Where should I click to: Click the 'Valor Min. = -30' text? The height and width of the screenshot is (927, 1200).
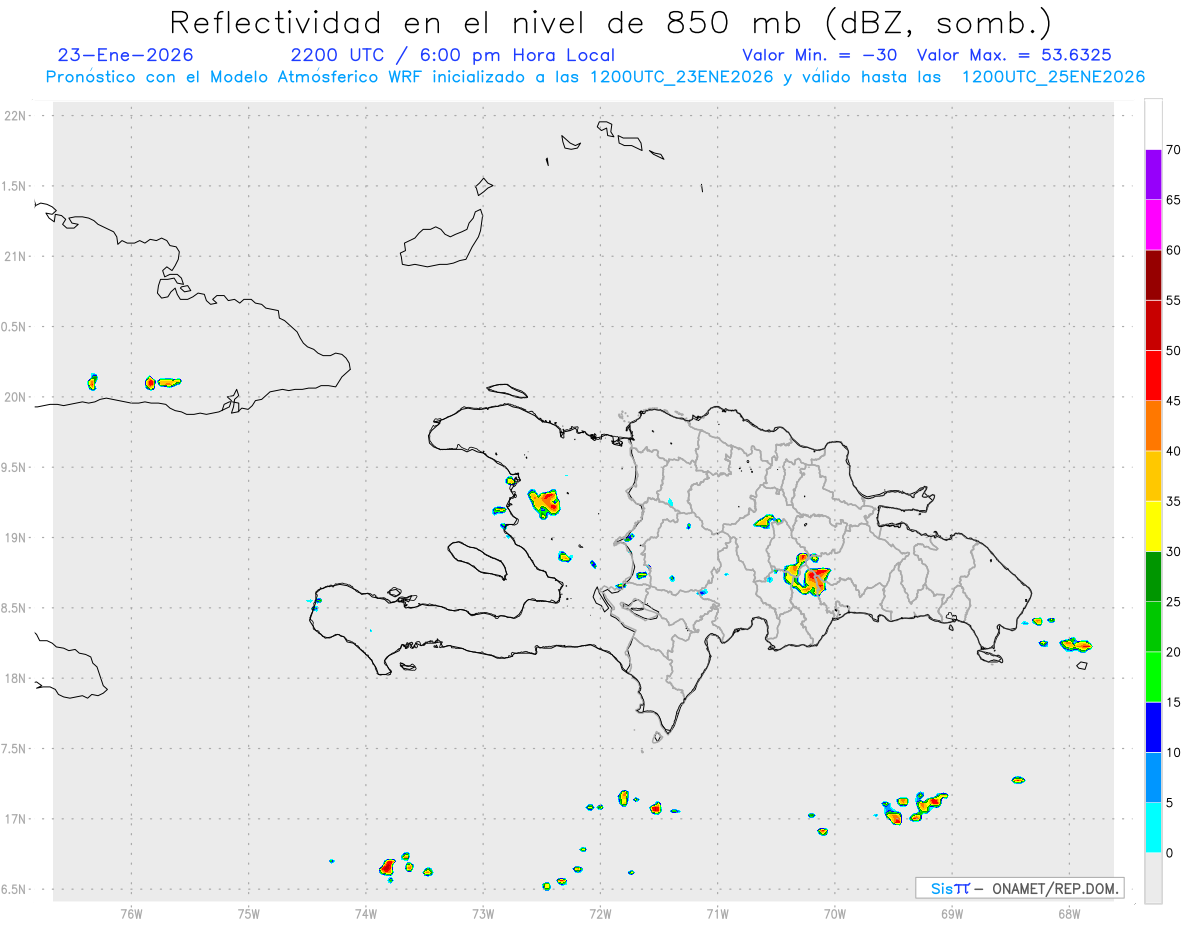point(820,55)
